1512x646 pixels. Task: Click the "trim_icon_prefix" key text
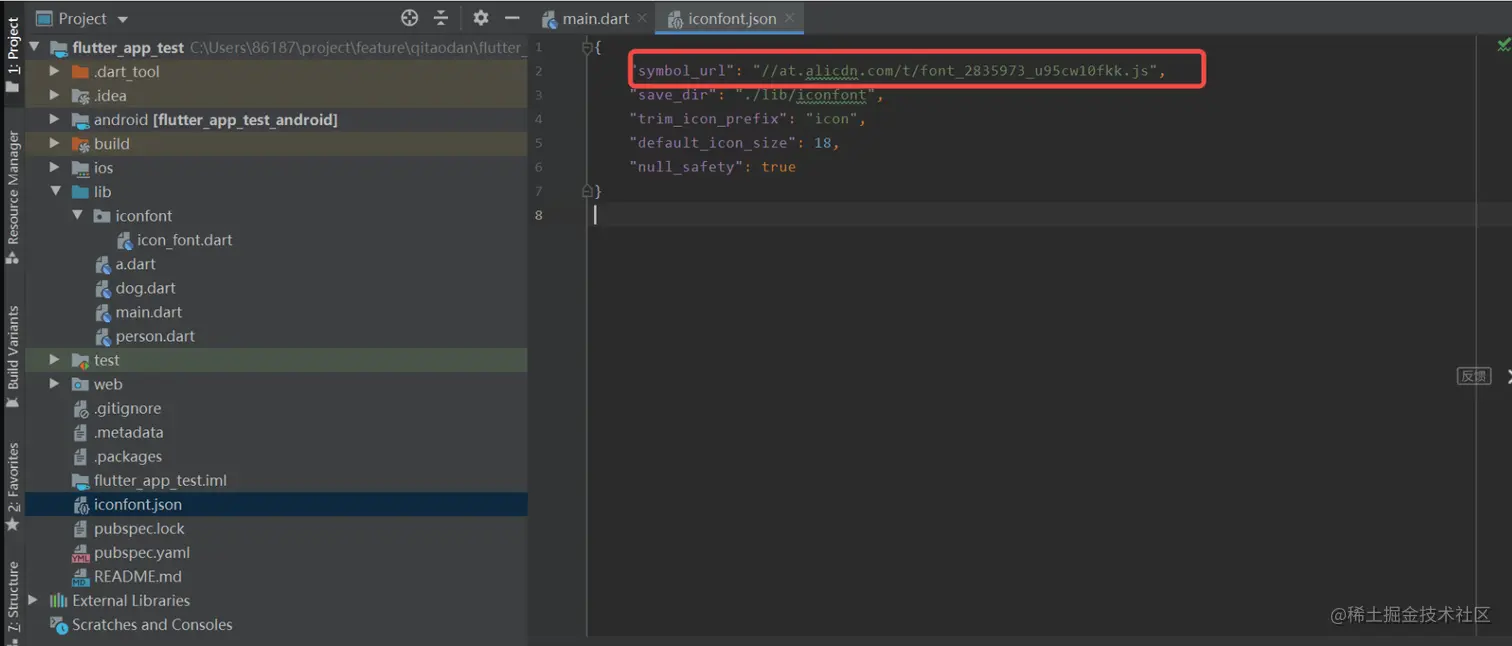(x=709, y=119)
